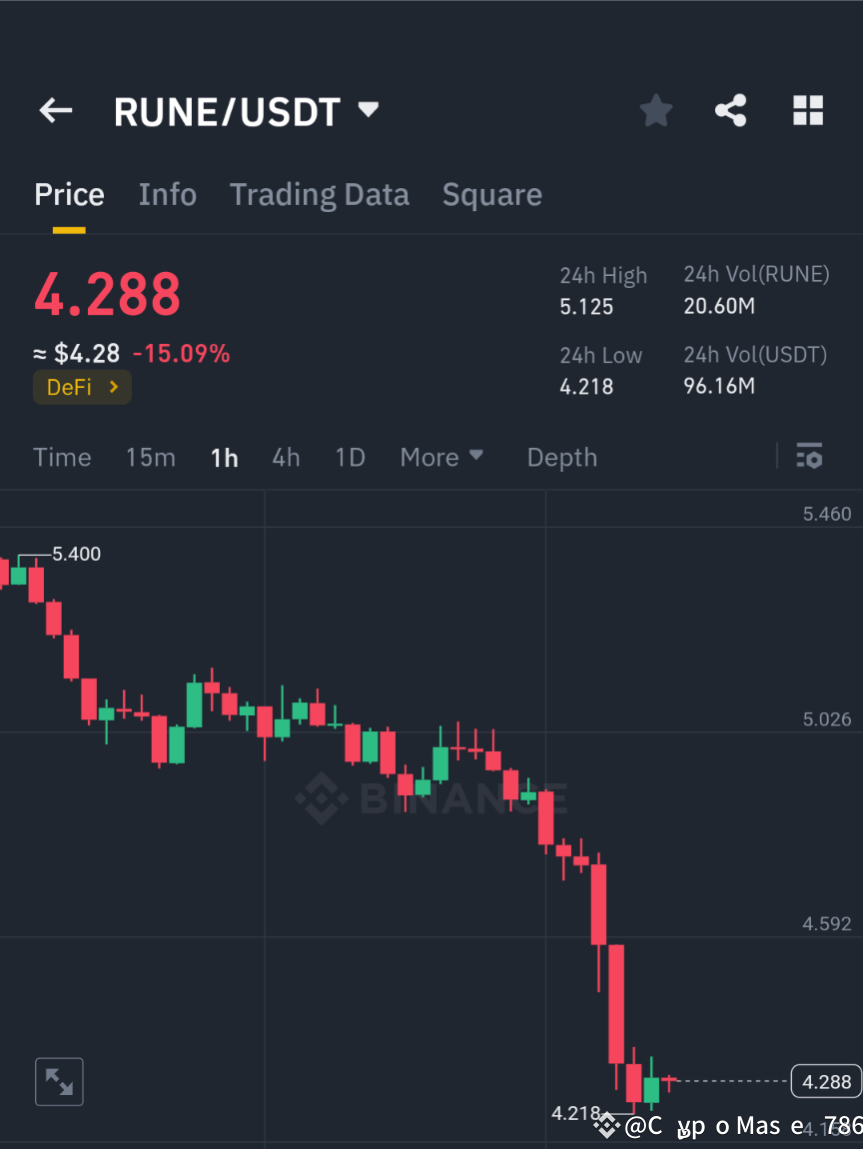
Task: Open the grid layout icon top right
Action: pyautogui.click(x=808, y=110)
